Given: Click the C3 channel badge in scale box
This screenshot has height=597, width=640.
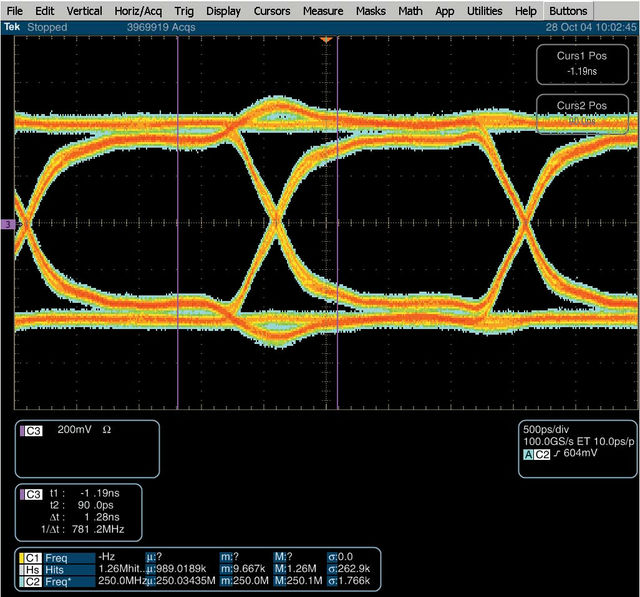Looking at the screenshot, I should pyautogui.click(x=32, y=431).
